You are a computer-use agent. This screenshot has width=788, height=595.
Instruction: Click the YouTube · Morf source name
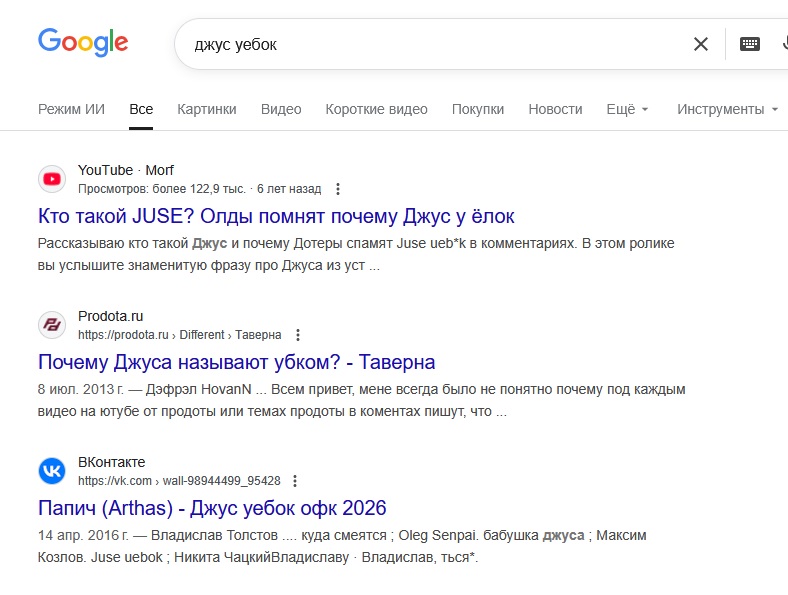tap(126, 170)
